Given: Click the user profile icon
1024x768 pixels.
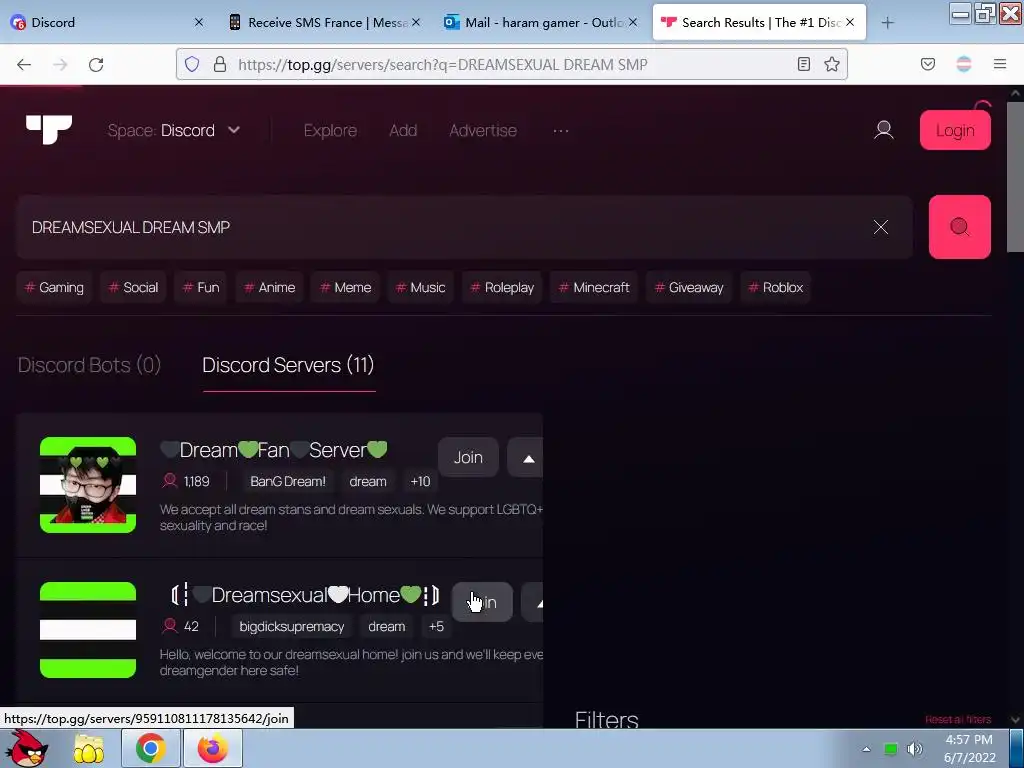Looking at the screenshot, I should (x=884, y=130).
